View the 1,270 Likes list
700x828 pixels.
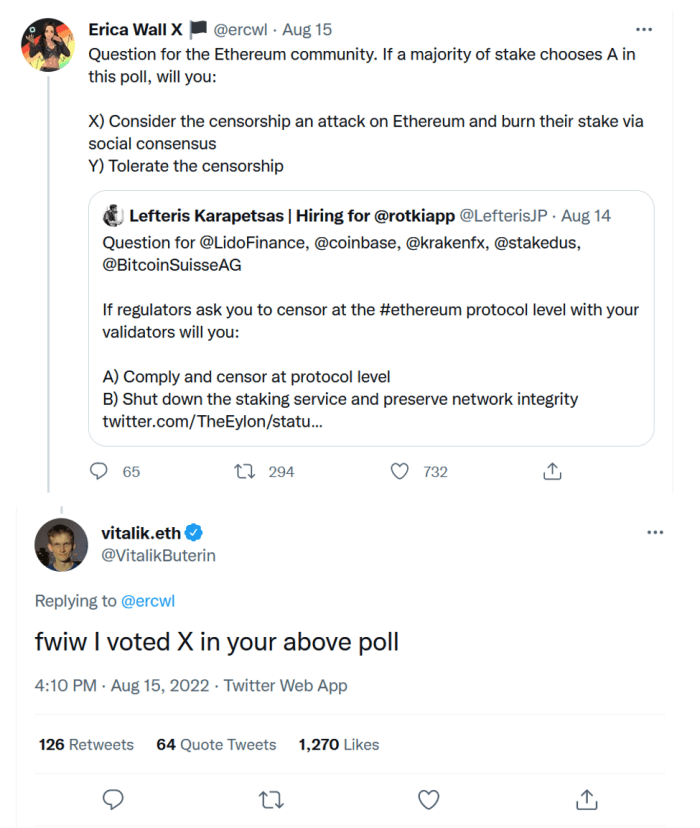coord(339,744)
